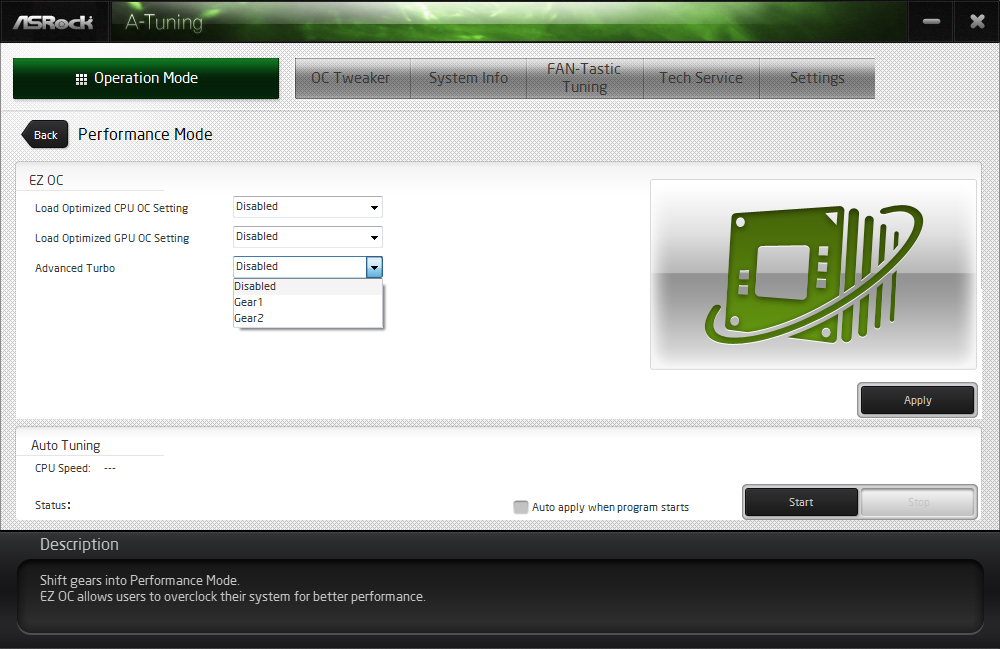Image resolution: width=1000 pixels, height=649 pixels.
Task: Click the Performance Mode heading
Action: 145,135
